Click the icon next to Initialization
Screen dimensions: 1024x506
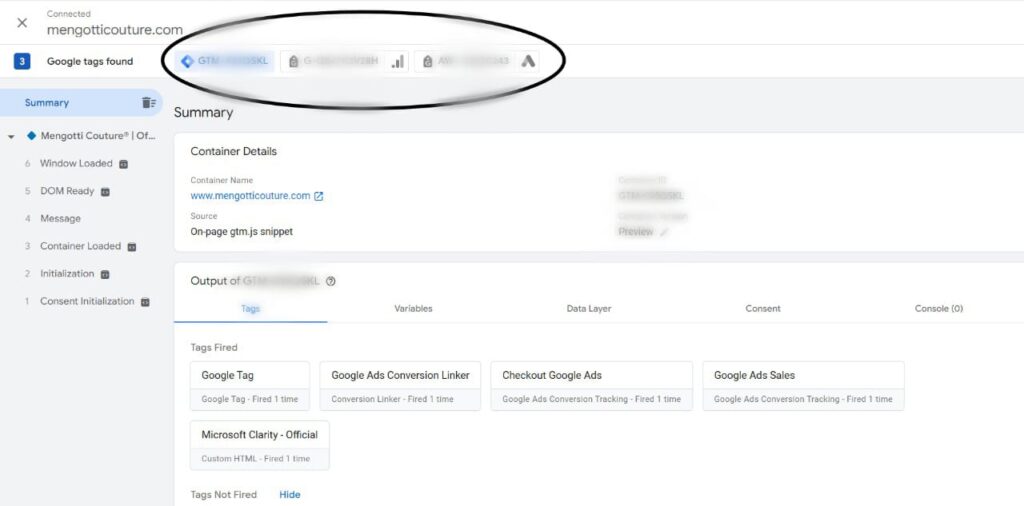[x=105, y=274]
